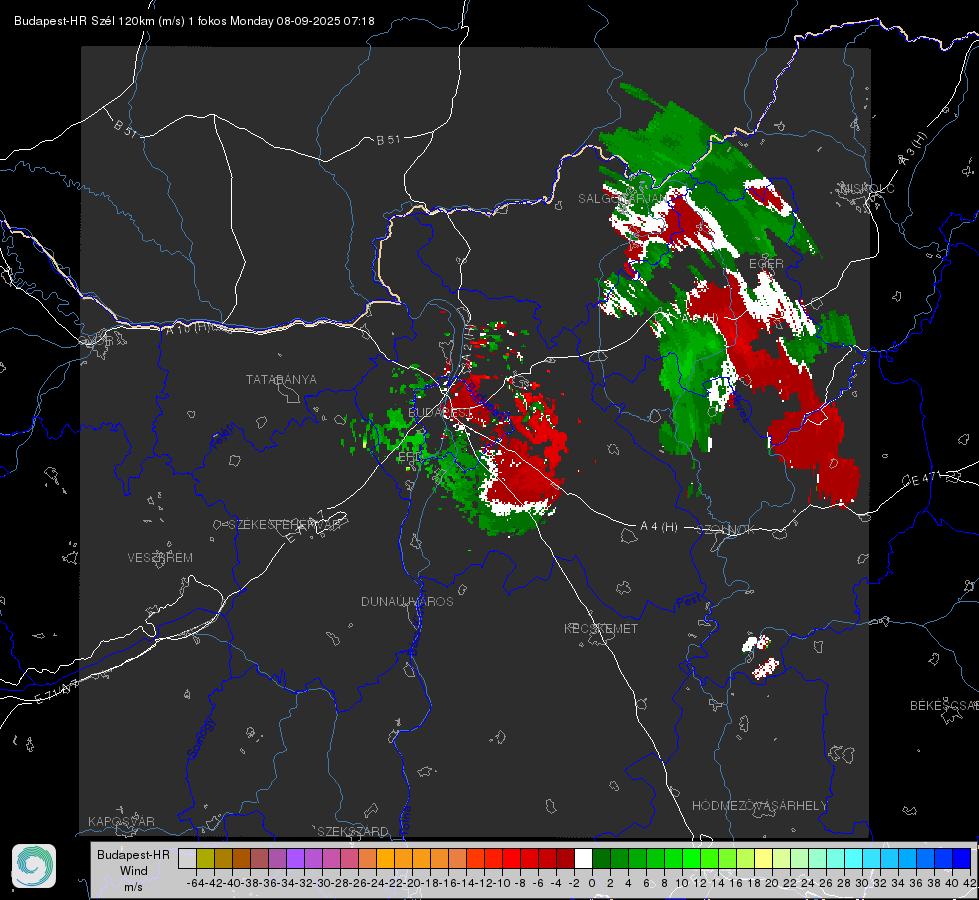Click the spiral weather service logo
This screenshot has width=979, height=900.
(34, 866)
